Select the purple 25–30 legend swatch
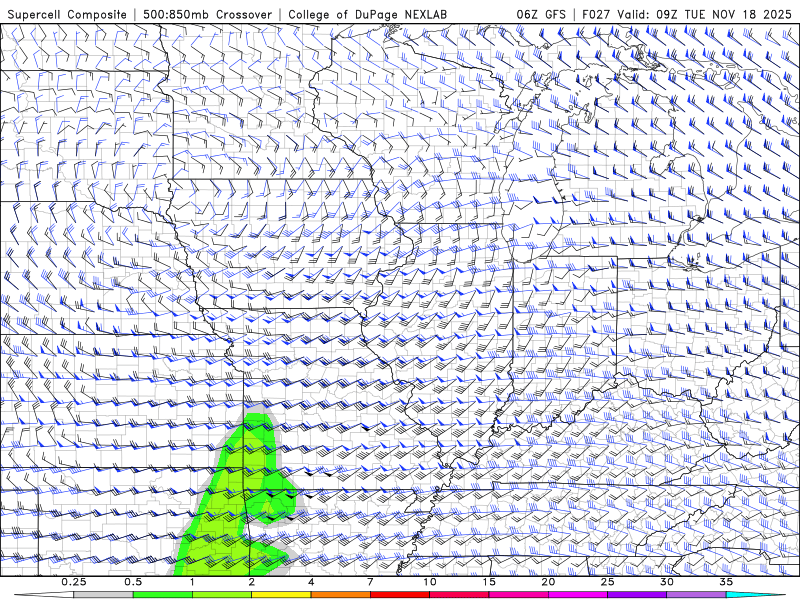The width and height of the screenshot is (800, 600). pos(637,595)
